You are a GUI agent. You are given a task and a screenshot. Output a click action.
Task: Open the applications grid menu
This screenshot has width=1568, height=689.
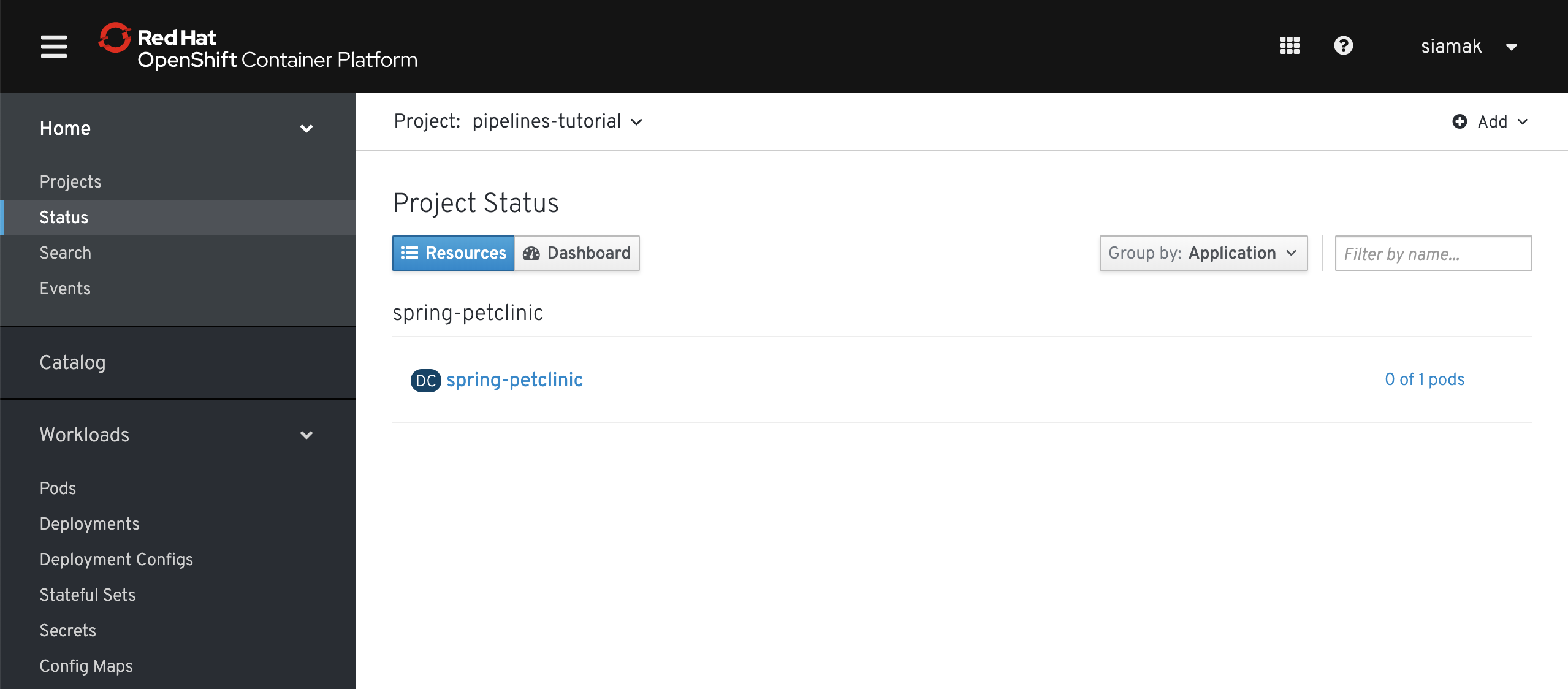point(1290,45)
